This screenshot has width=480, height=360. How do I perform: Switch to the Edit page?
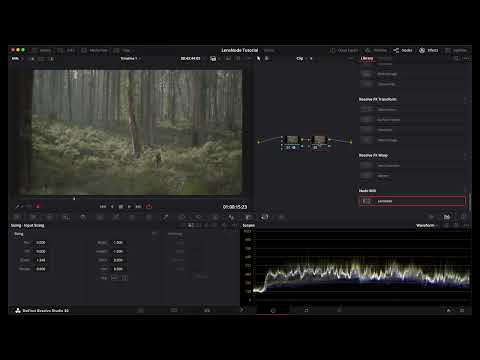coord(207,310)
